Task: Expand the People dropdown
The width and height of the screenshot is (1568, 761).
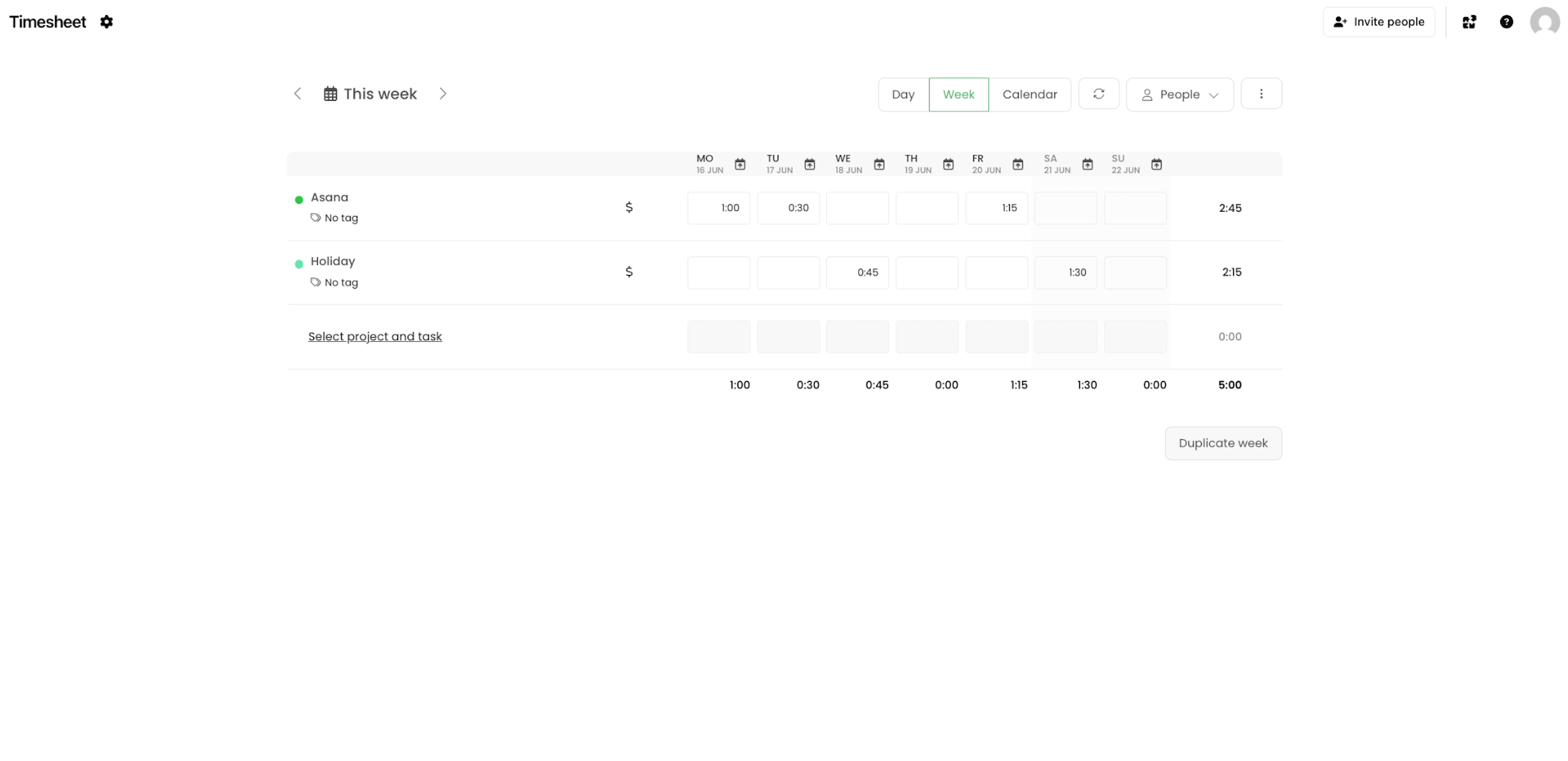Action: point(1179,95)
